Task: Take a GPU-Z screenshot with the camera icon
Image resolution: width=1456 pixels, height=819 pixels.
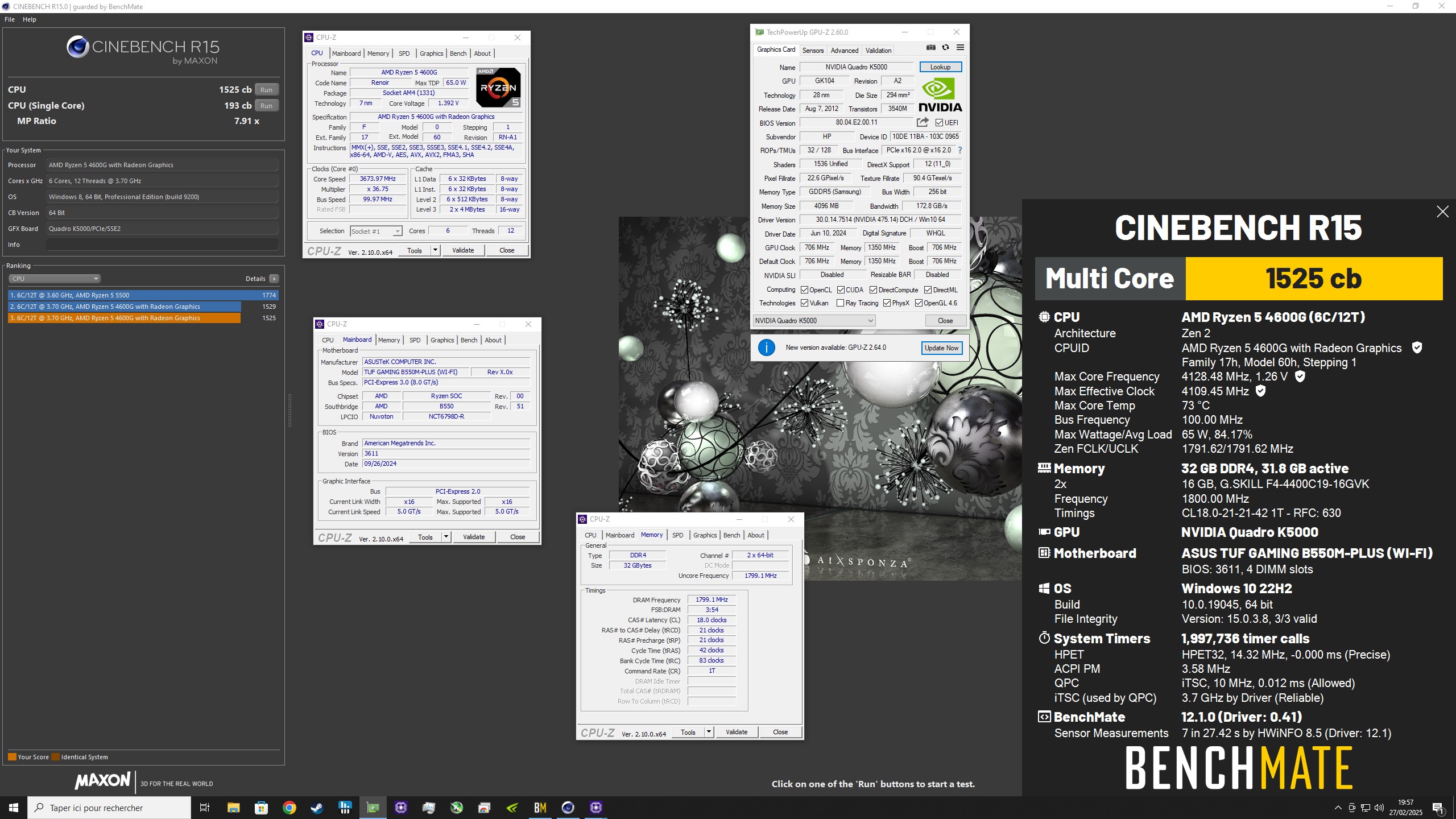Action: point(931,47)
